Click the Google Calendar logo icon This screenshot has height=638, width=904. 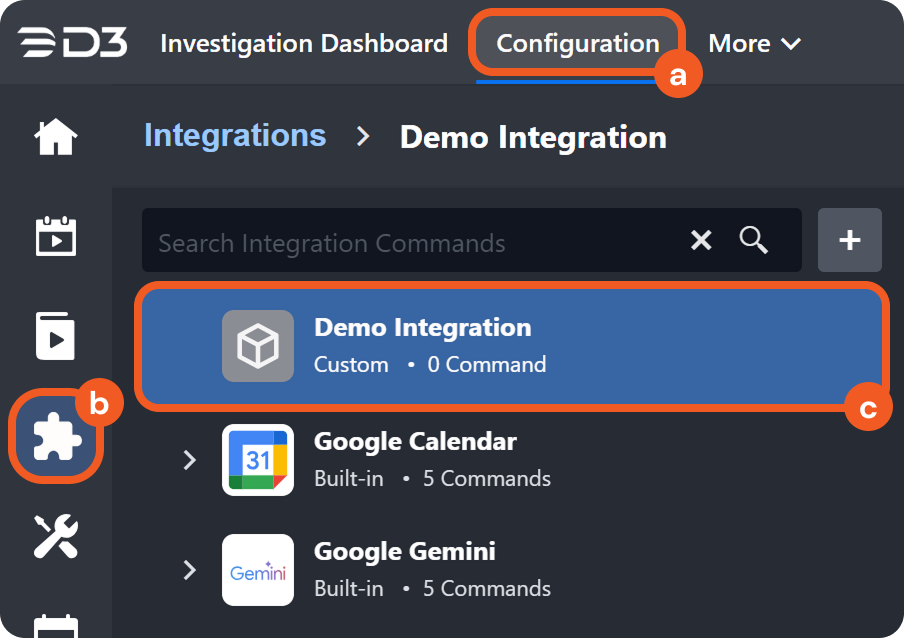coord(258,460)
